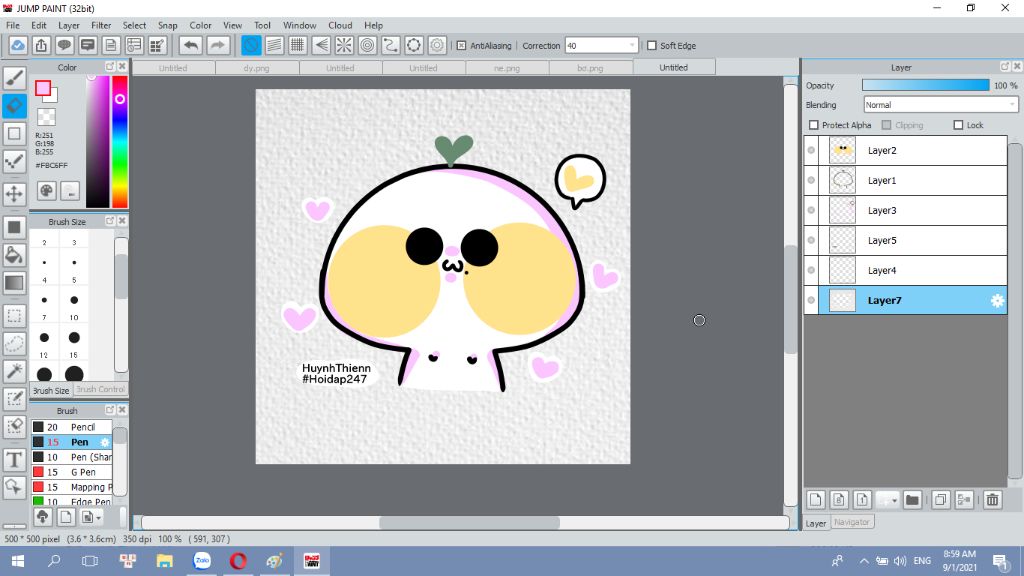The image size is (1024, 576).
Task: Activate the Move tool
Action: click(14, 194)
